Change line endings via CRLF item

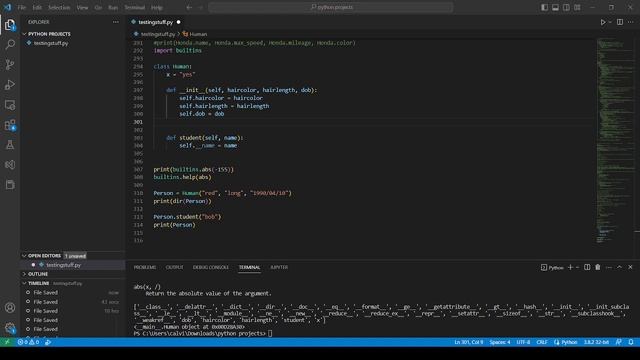[542, 342]
